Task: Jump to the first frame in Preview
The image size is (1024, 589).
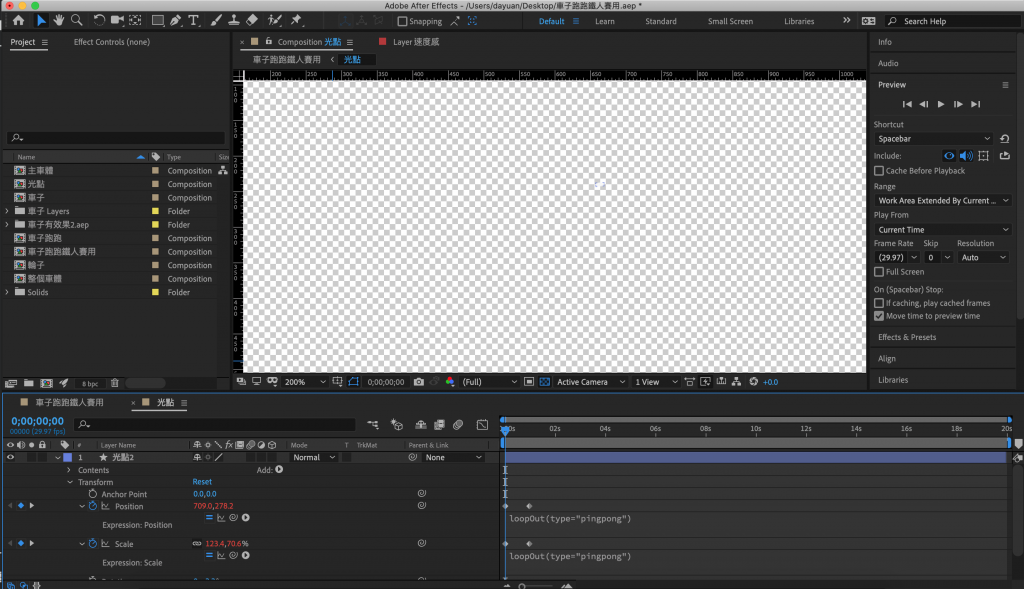Action: pyautogui.click(x=906, y=104)
